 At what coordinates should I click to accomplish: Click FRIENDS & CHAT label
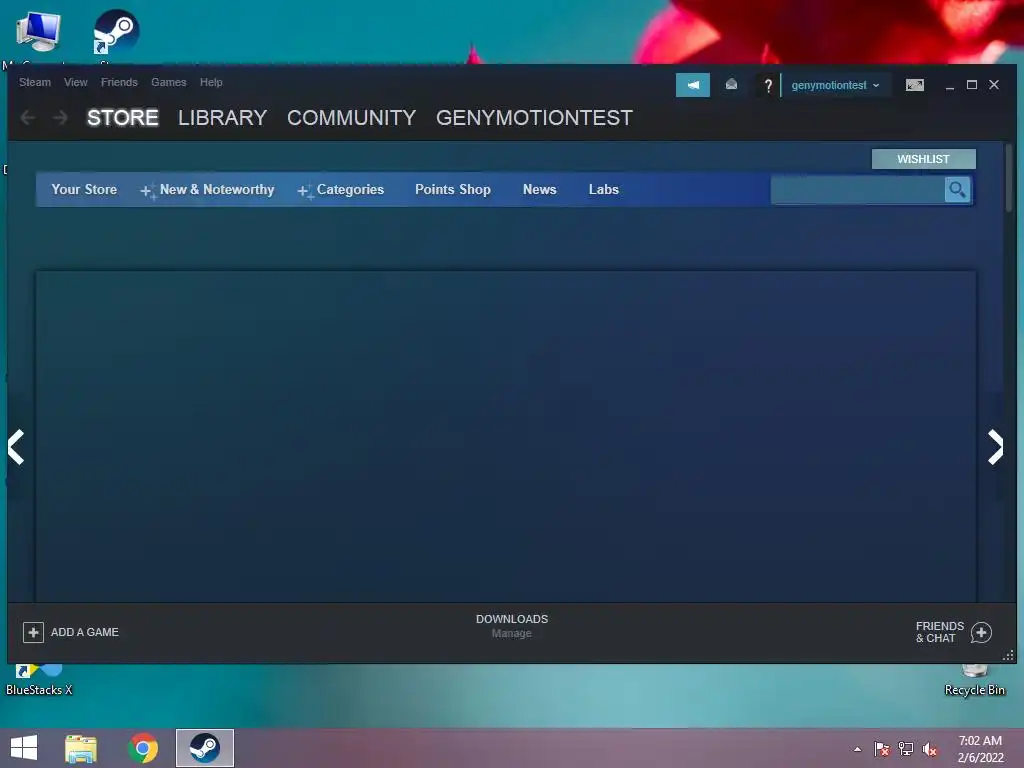coord(940,632)
